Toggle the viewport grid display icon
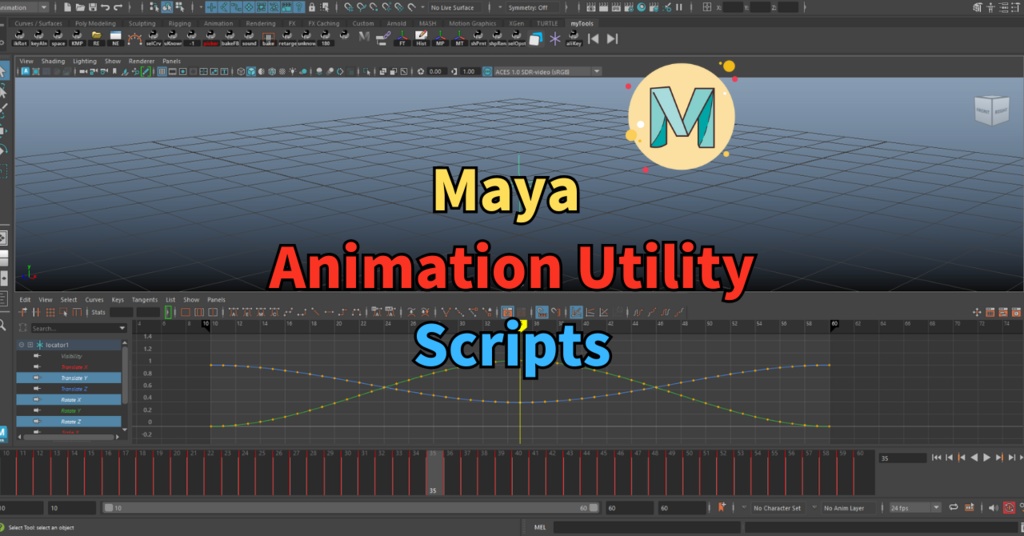 (161, 71)
